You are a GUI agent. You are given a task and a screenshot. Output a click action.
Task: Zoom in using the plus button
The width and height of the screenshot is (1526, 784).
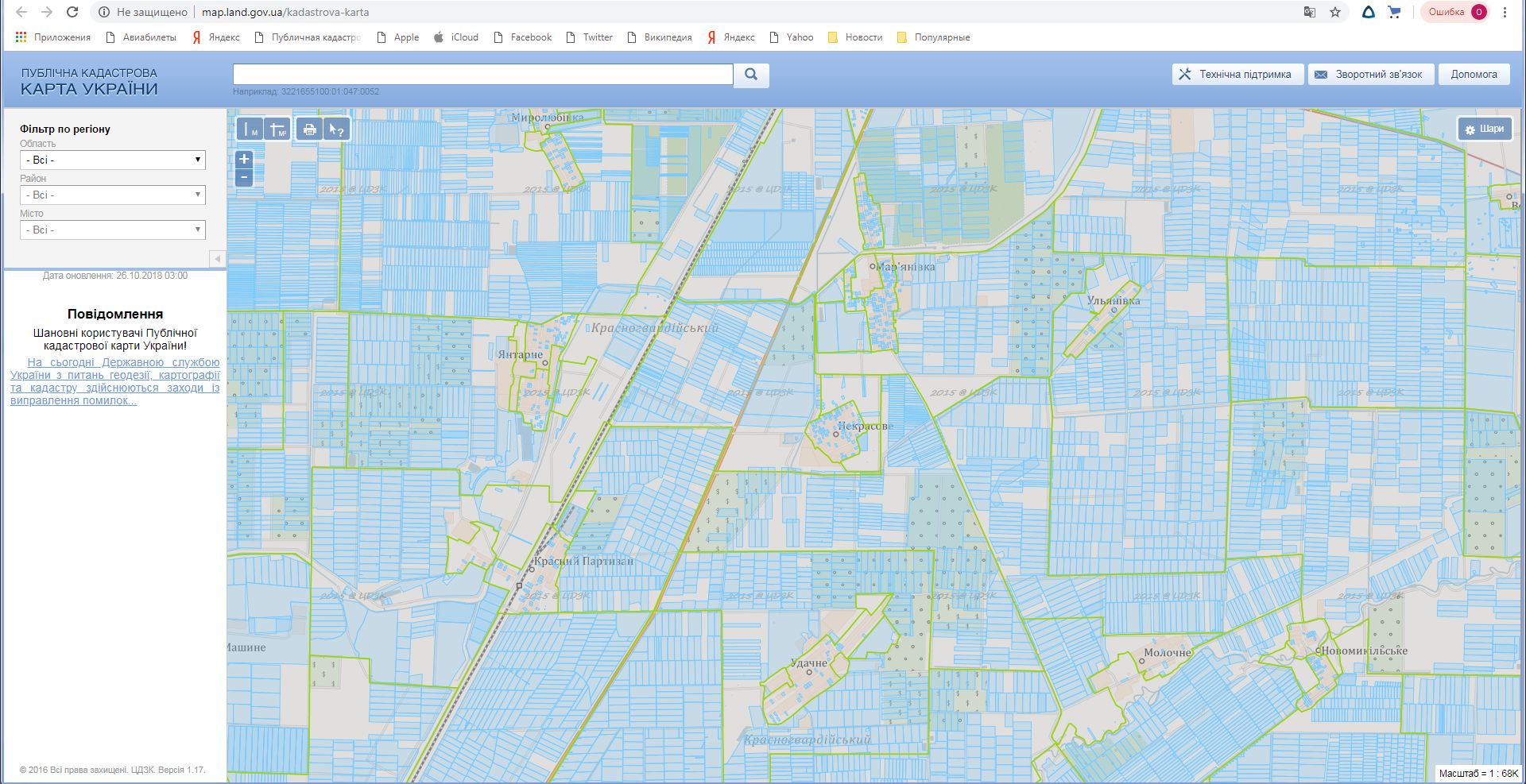(244, 159)
